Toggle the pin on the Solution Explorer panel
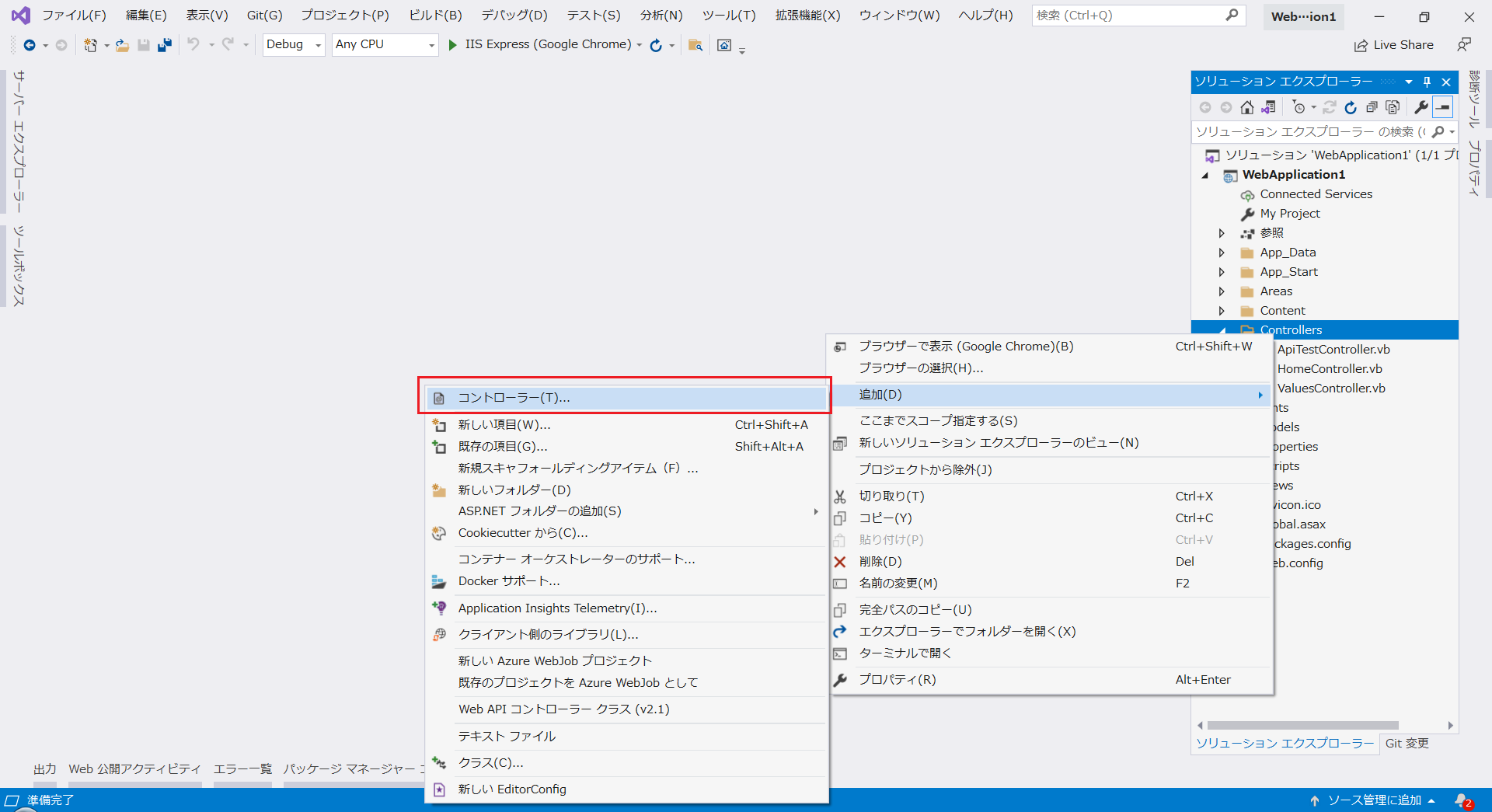1492x812 pixels. coord(1427,82)
